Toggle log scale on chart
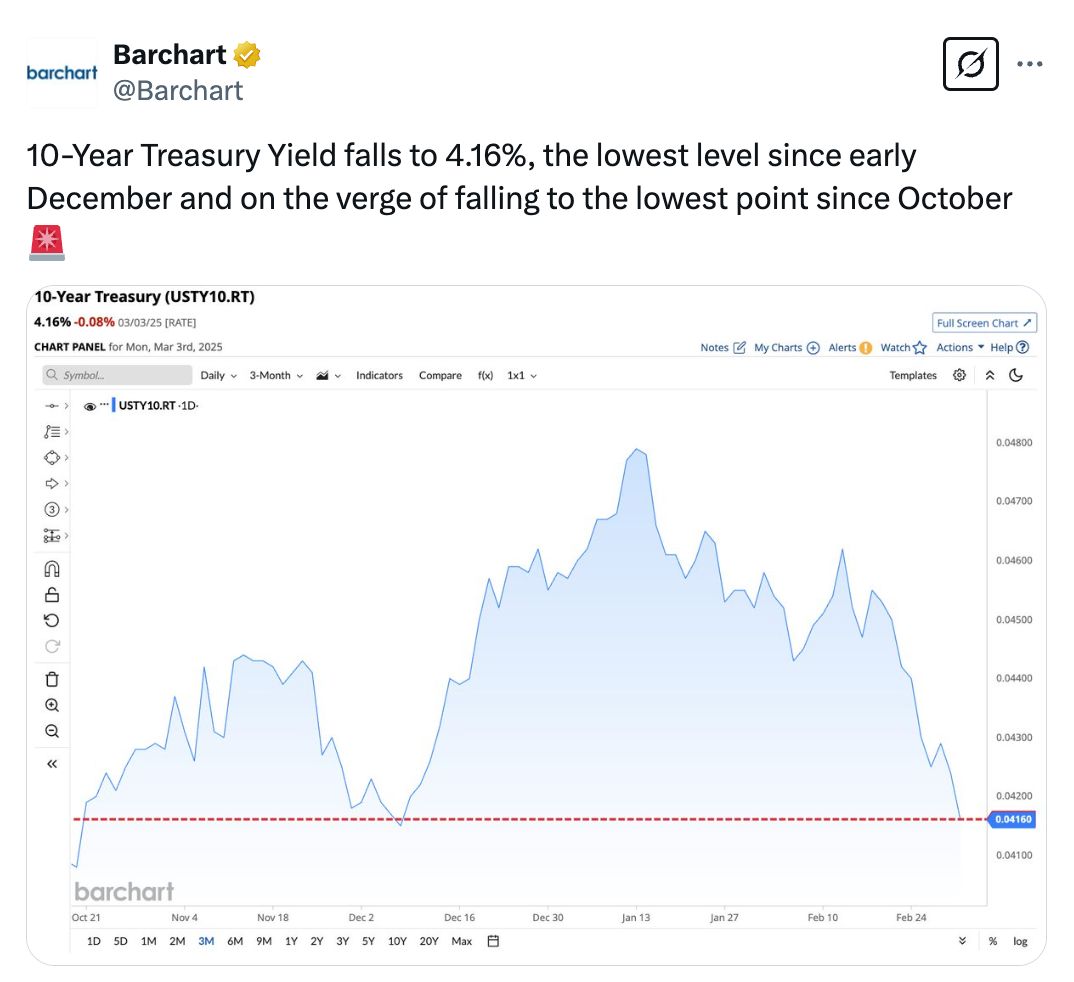1074x982 pixels. tap(1021, 942)
